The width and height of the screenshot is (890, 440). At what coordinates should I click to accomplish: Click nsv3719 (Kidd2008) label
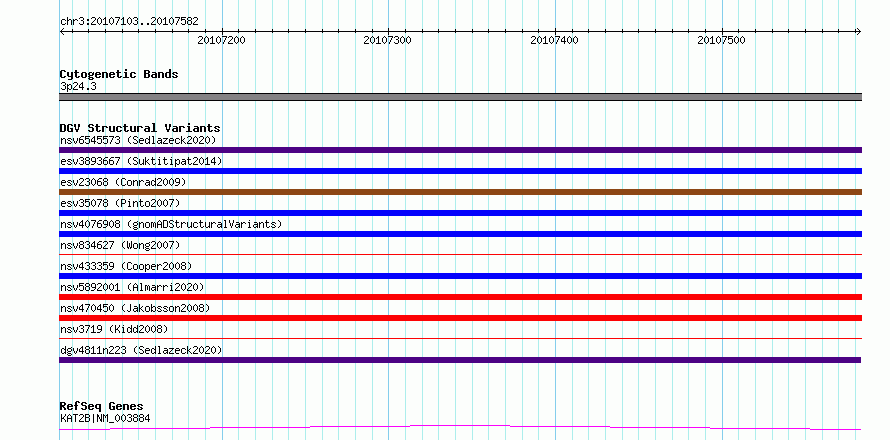pyautogui.click(x=114, y=329)
